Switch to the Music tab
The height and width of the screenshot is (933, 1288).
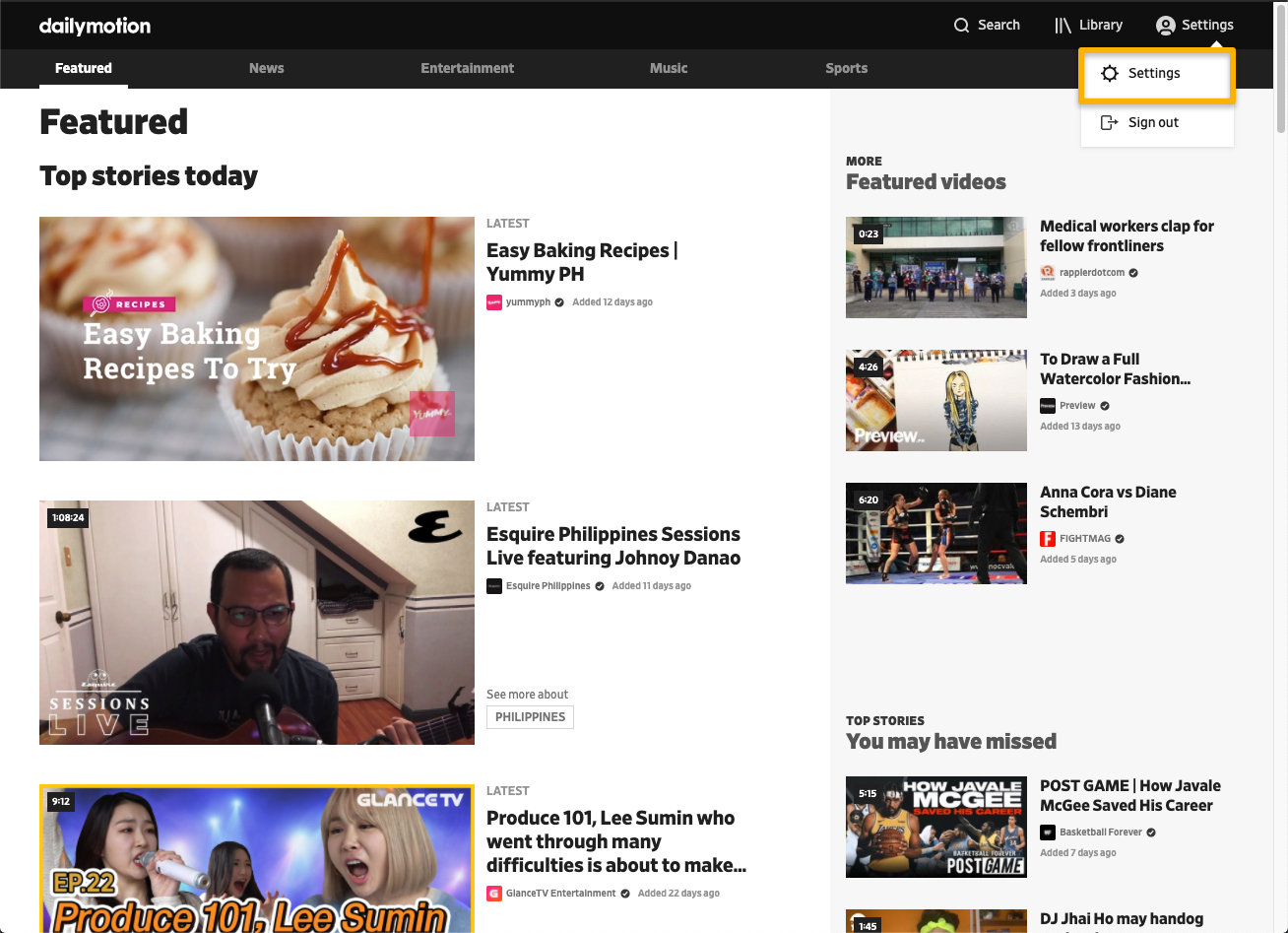pos(669,68)
